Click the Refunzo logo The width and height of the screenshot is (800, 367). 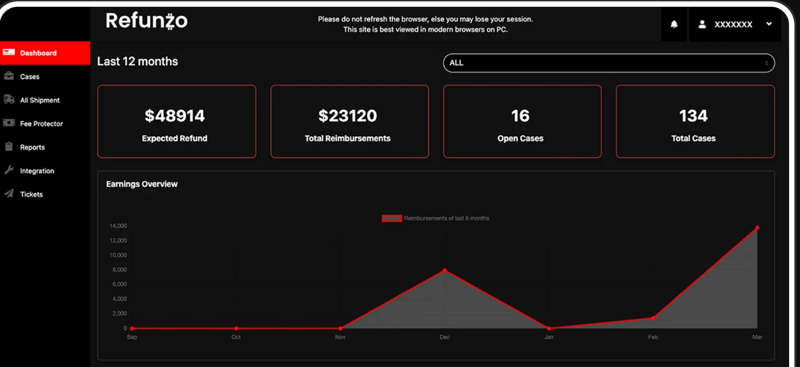[x=146, y=21]
